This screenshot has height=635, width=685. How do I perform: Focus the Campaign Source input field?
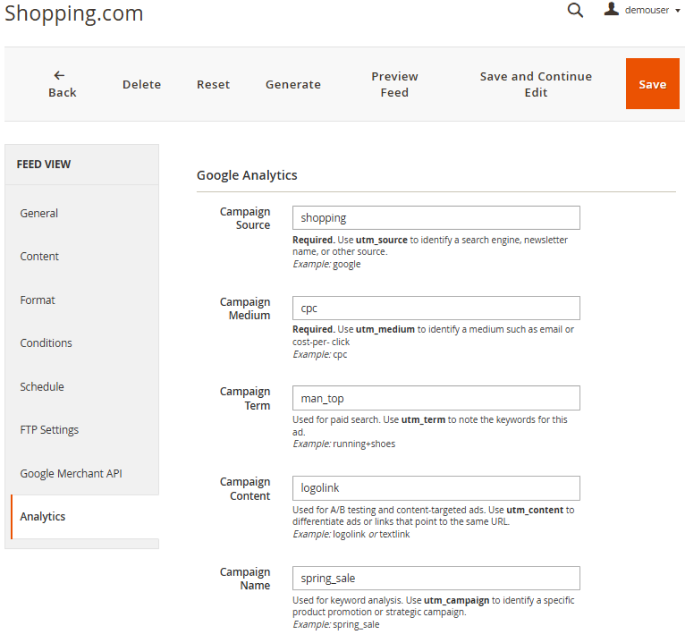pos(436,217)
